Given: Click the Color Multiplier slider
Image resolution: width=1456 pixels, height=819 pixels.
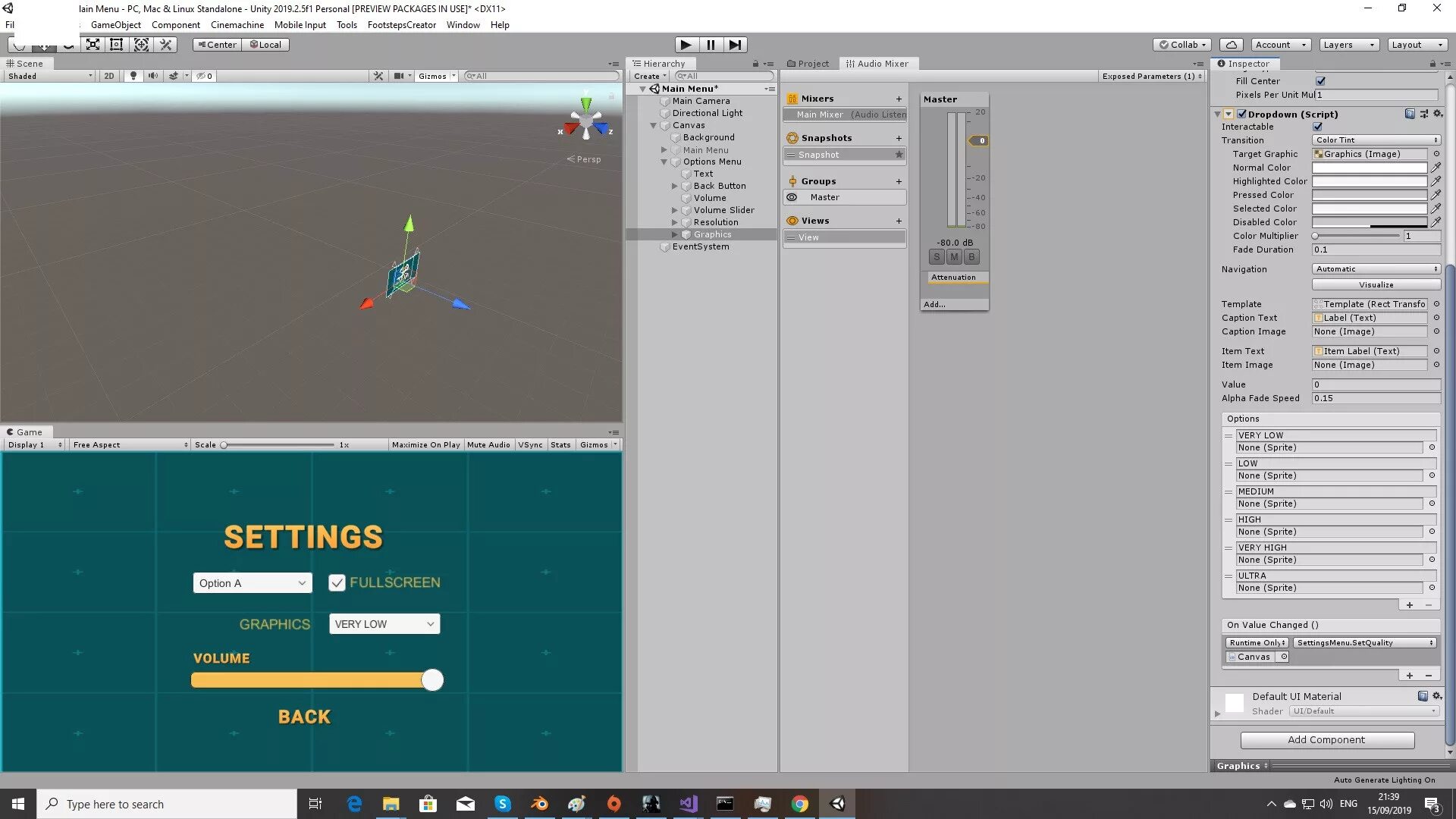Looking at the screenshot, I should [x=1357, y=236].
